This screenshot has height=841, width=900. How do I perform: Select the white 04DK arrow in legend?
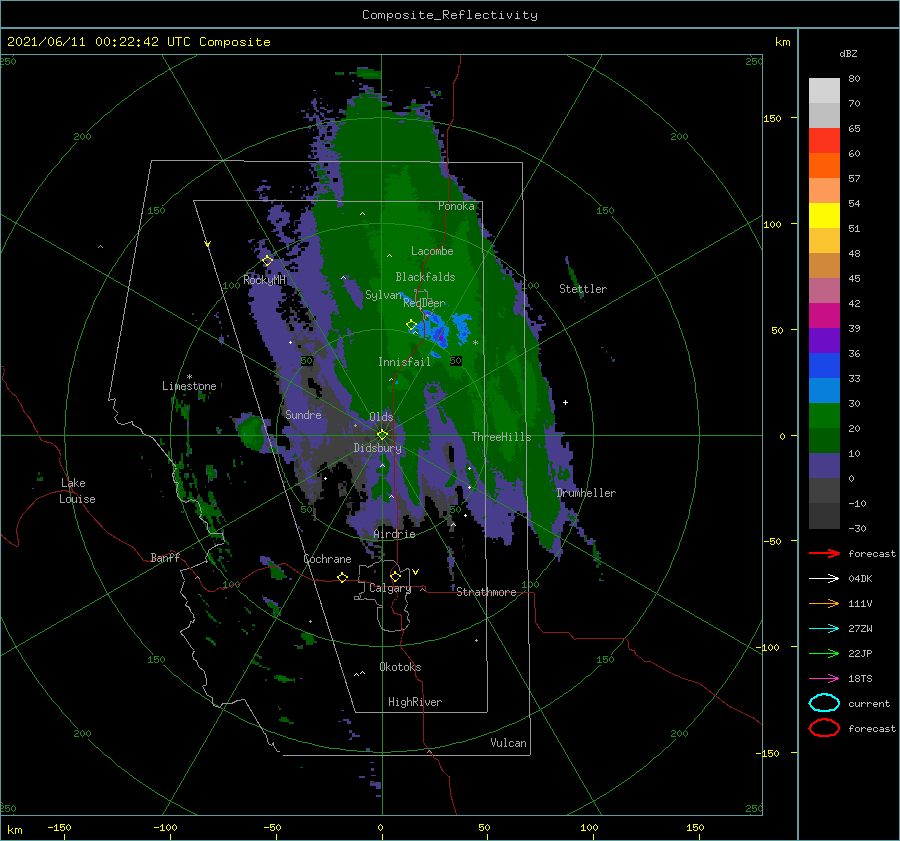tap(824, 579)
